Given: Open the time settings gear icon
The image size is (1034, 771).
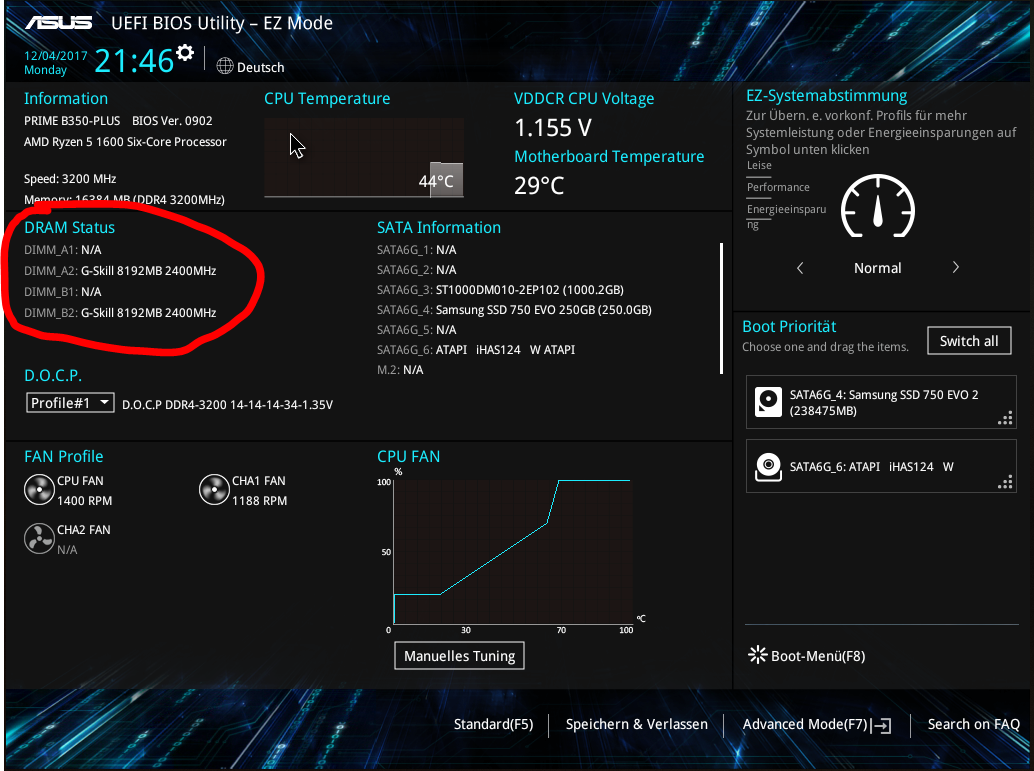Looking at the screenshot, I should 186,53.
